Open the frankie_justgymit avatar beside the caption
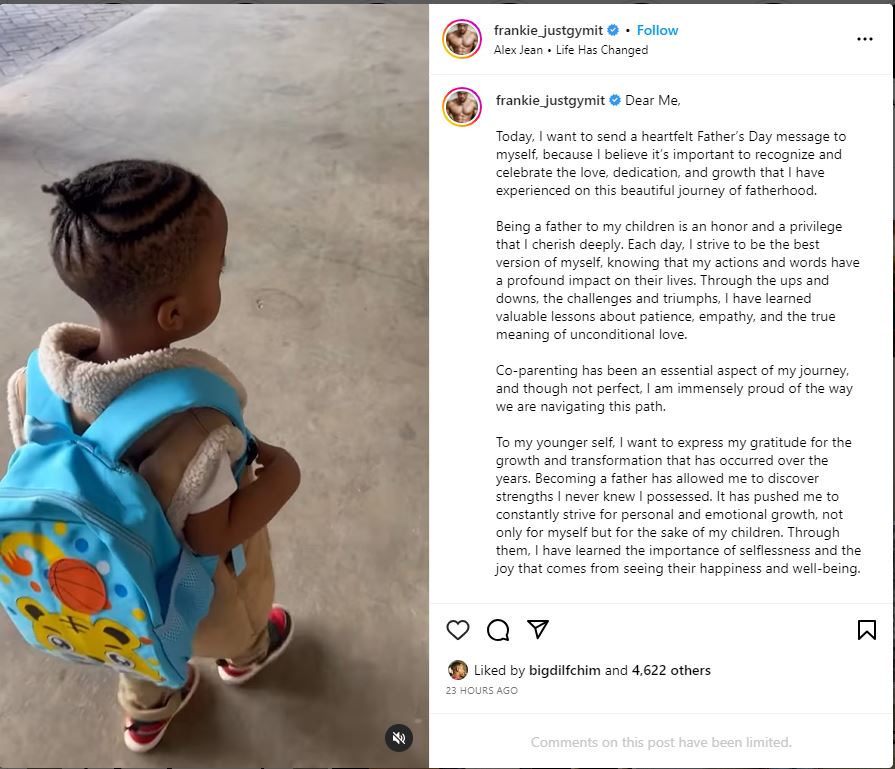 pyautogui.click(x=462, y=107)
